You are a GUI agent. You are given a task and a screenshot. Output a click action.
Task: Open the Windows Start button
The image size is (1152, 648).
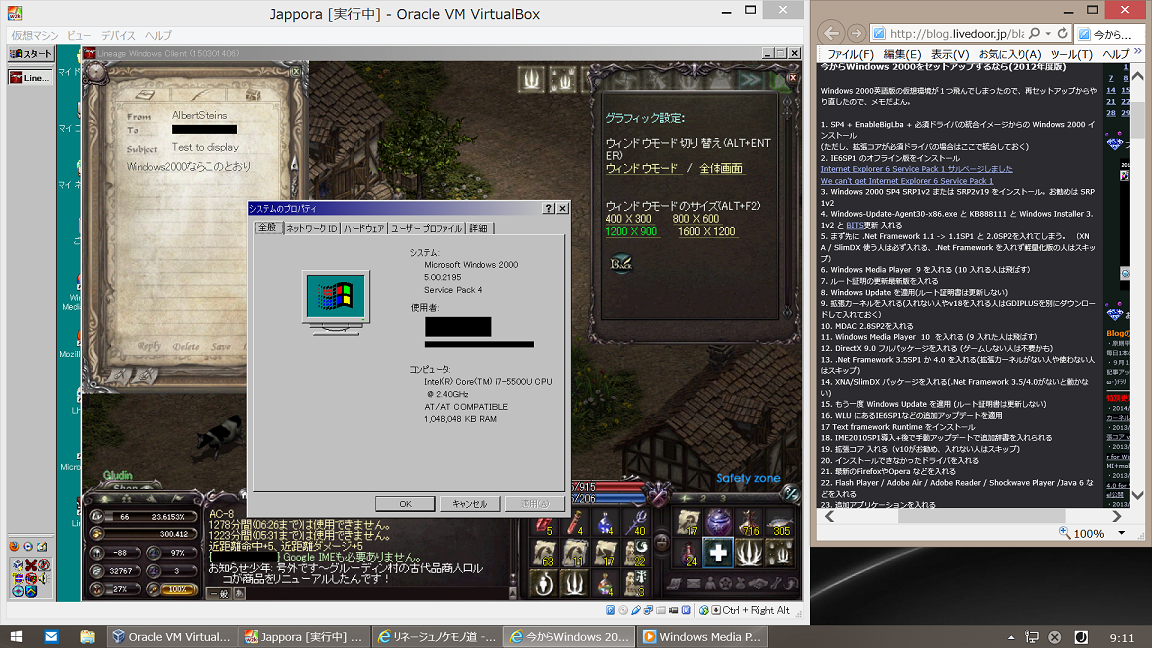[15, 637]
